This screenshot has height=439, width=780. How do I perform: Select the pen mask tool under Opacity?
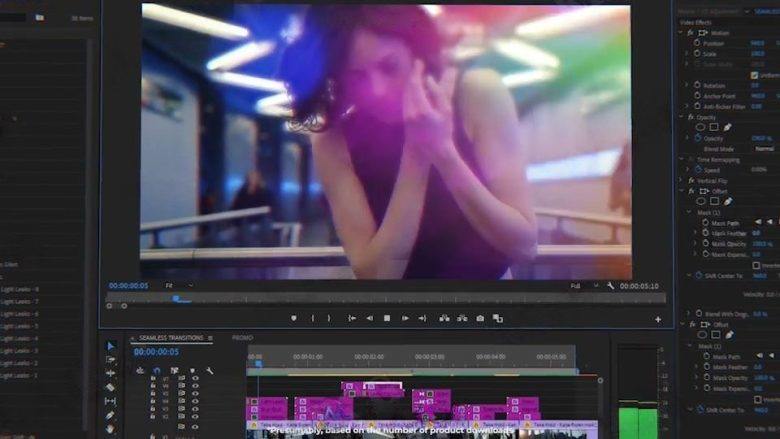click(727, 127)
